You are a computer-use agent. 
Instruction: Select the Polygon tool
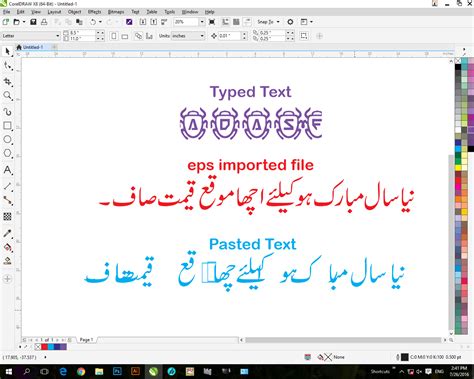[x=7, y=154]
